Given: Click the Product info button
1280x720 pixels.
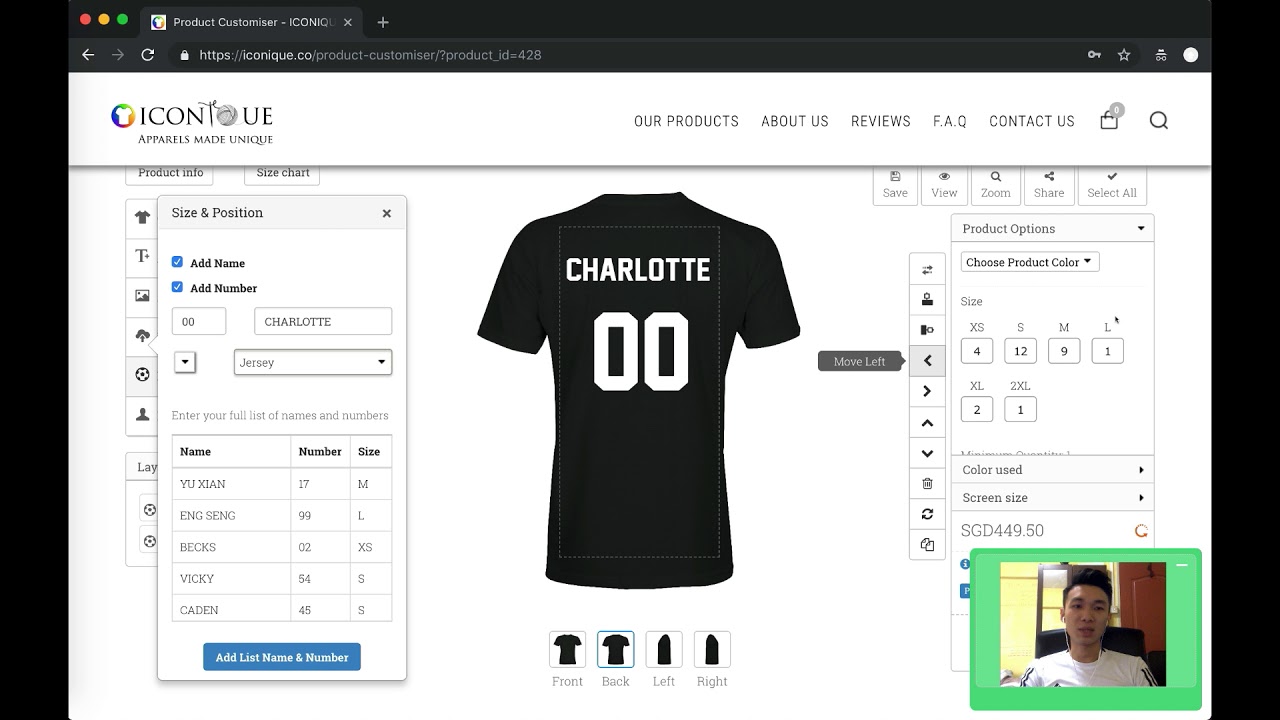Looking at the screenshot, I should pyautogui.click(x=170, y=173).
